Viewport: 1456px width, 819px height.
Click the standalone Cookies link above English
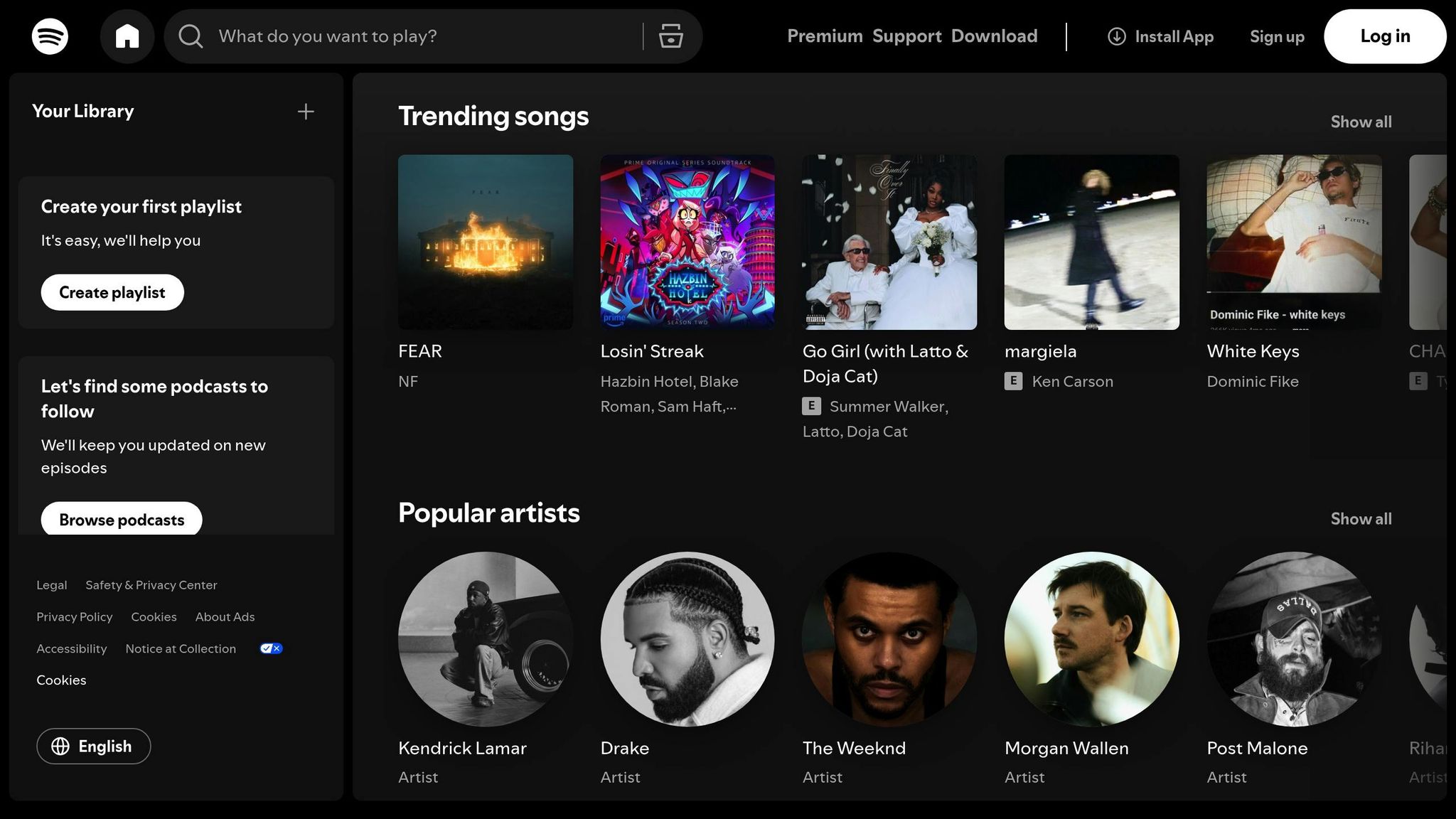61,680
